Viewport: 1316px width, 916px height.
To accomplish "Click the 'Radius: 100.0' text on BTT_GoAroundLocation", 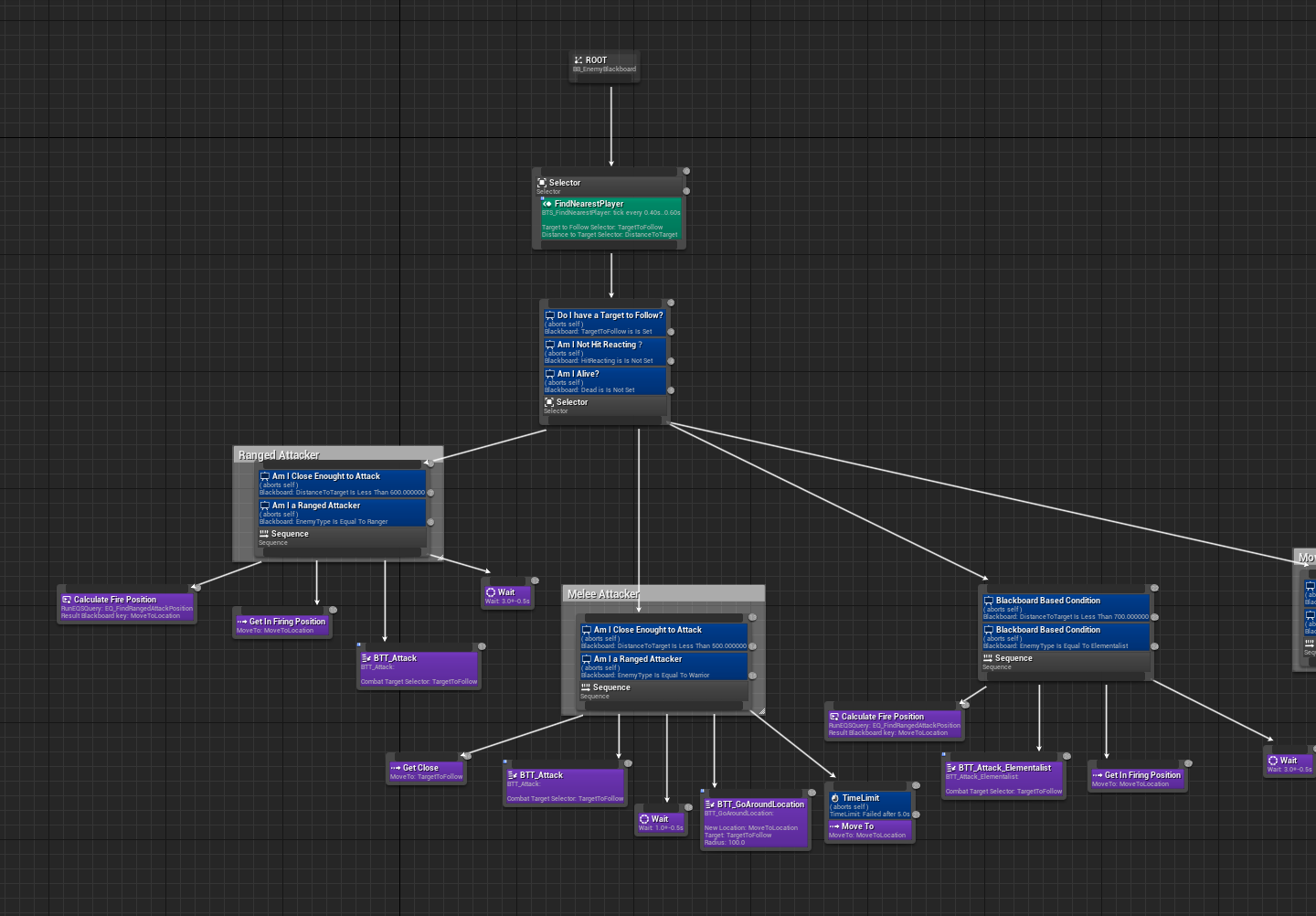I will pos(725,843).
